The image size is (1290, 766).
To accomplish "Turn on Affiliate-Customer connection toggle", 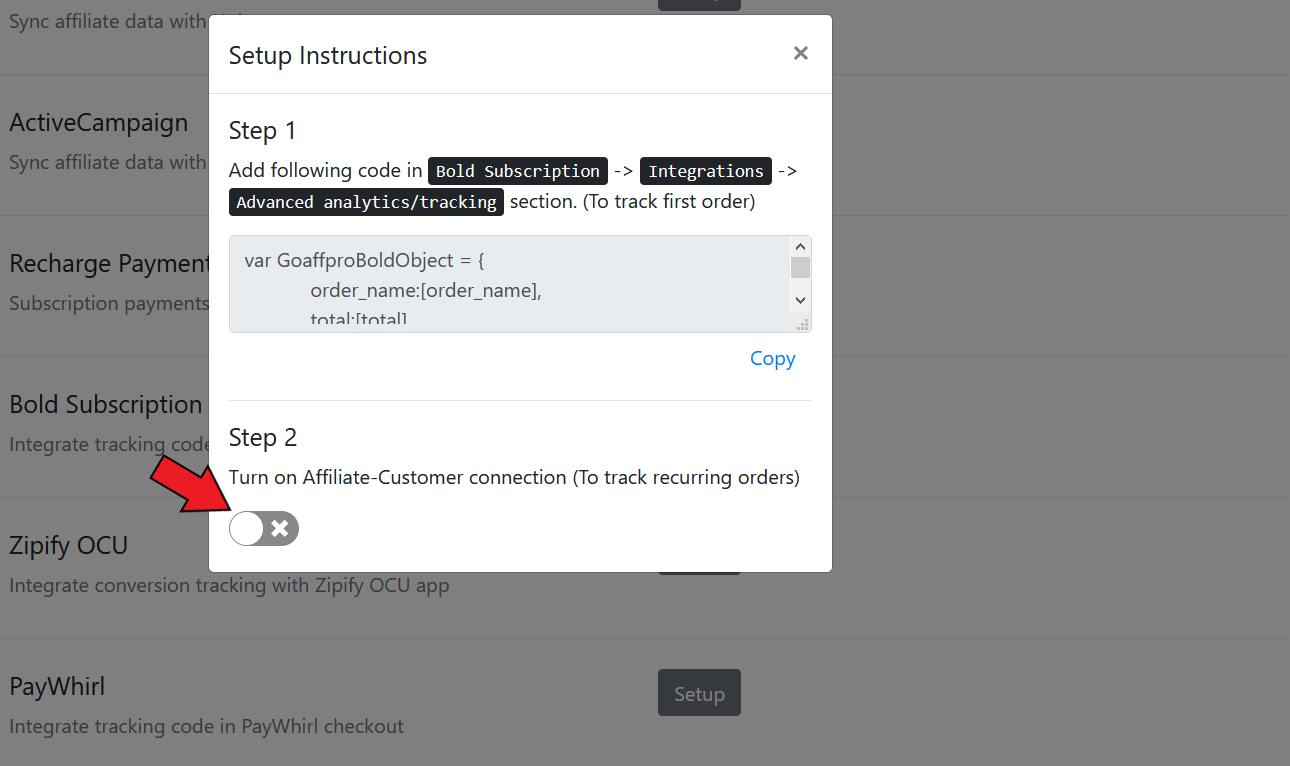I will [x=264, y=528].
